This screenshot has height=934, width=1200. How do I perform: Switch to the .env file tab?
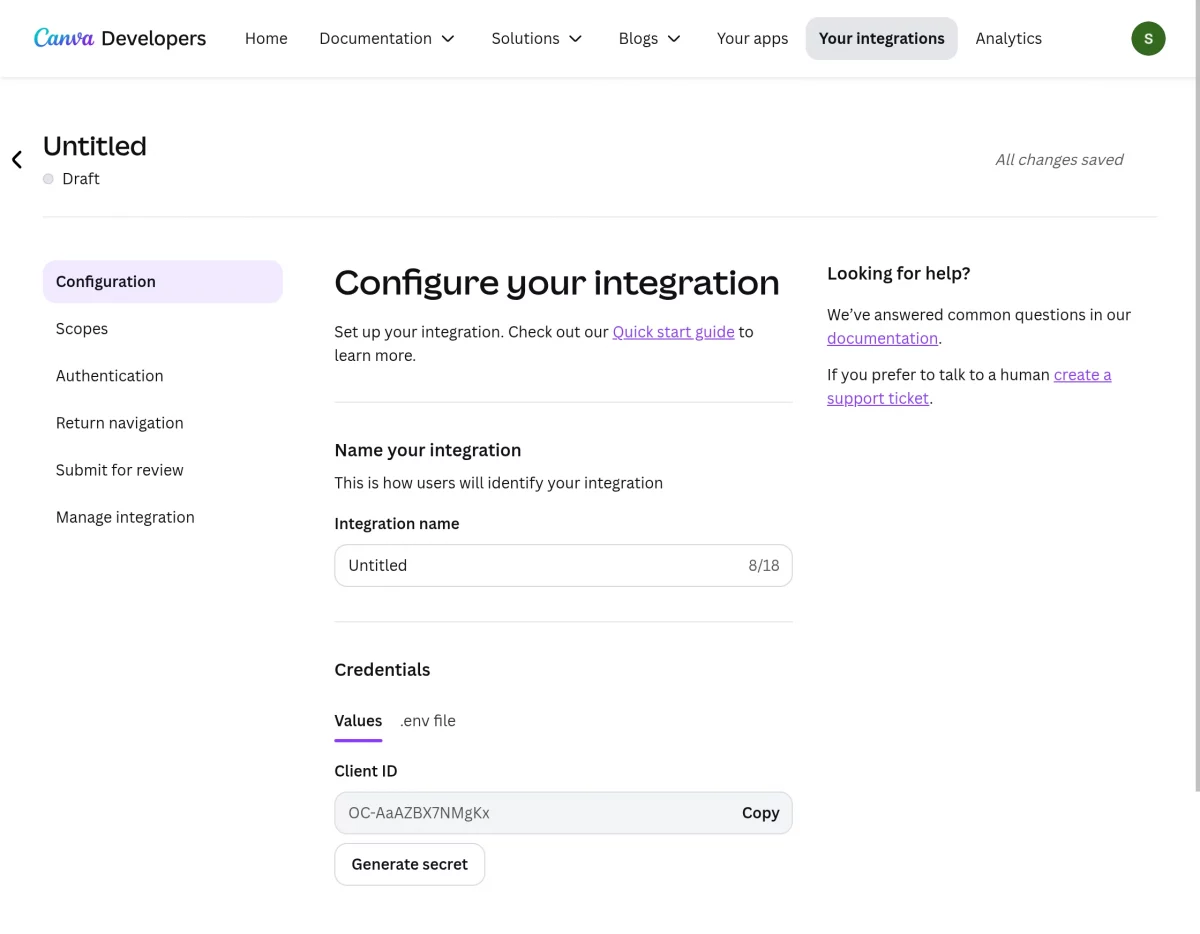(x=428, y=720)
